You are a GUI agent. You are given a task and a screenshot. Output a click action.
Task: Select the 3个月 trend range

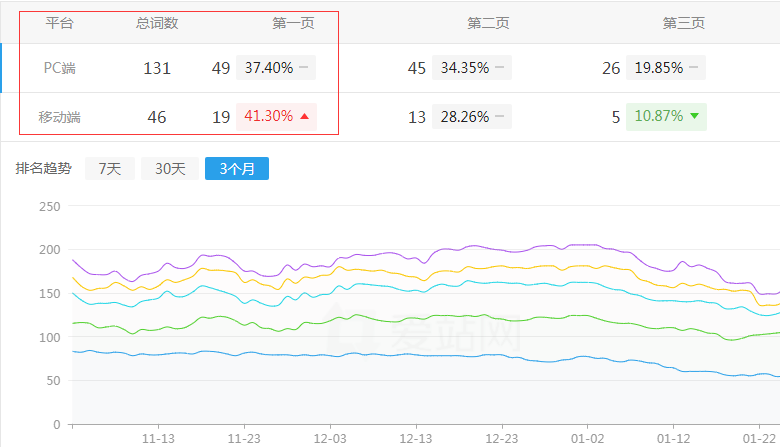(x=236, y=169)
